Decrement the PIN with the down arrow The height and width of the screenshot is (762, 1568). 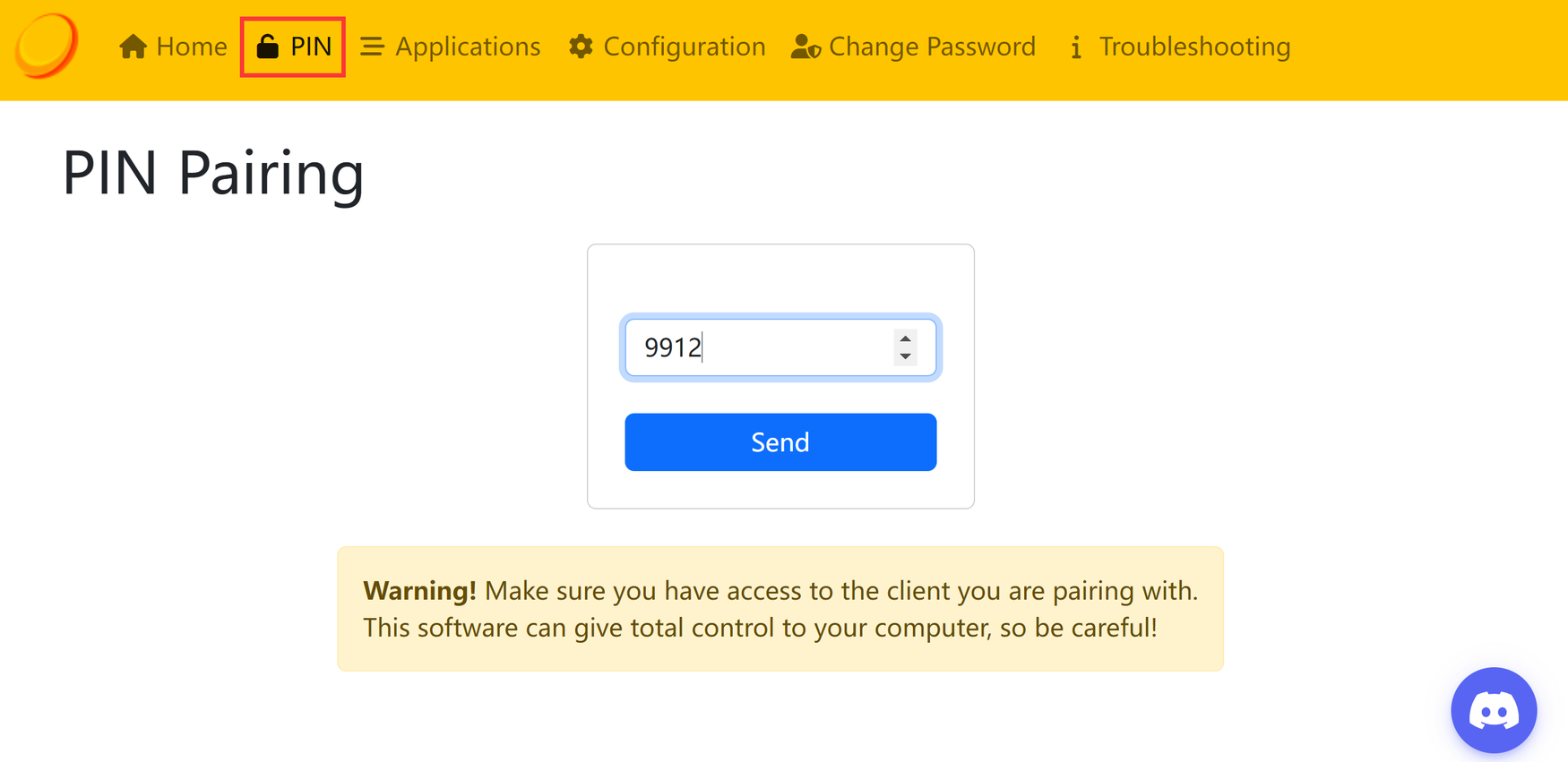pos(906,356)
